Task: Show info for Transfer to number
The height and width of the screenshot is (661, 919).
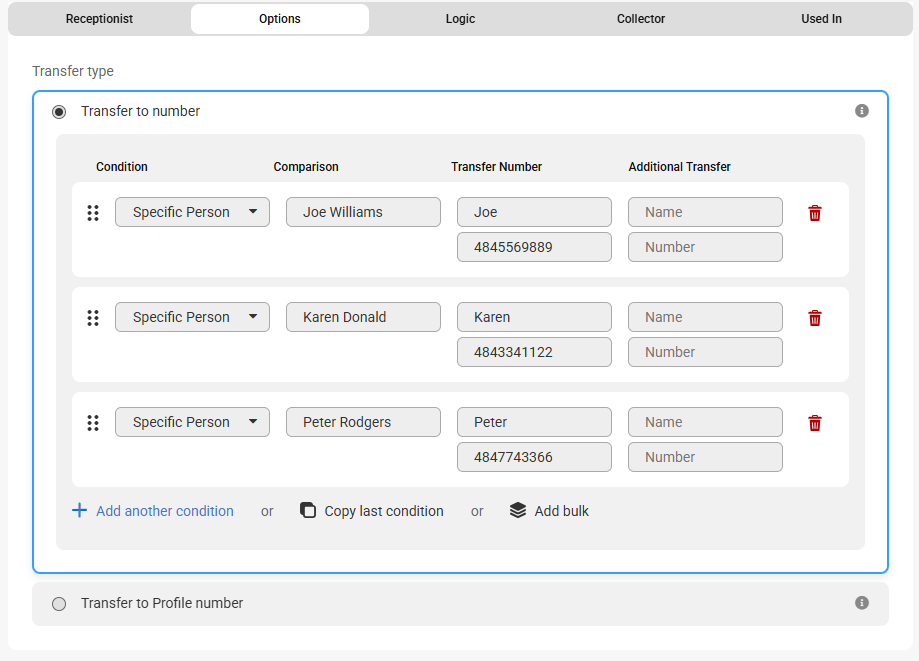Action: 862,111
